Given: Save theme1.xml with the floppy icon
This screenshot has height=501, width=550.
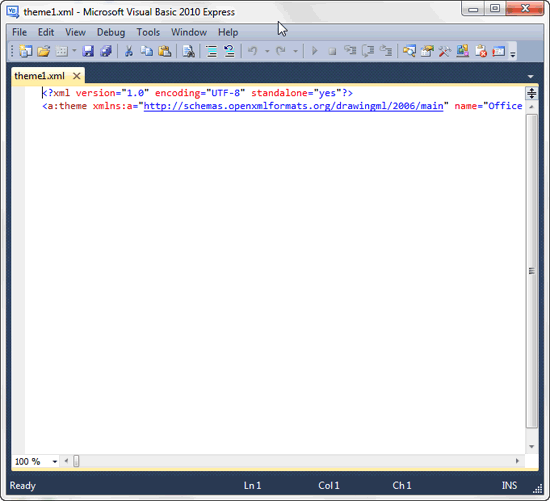Looking at the screenshot, I should tap(88, 51).
